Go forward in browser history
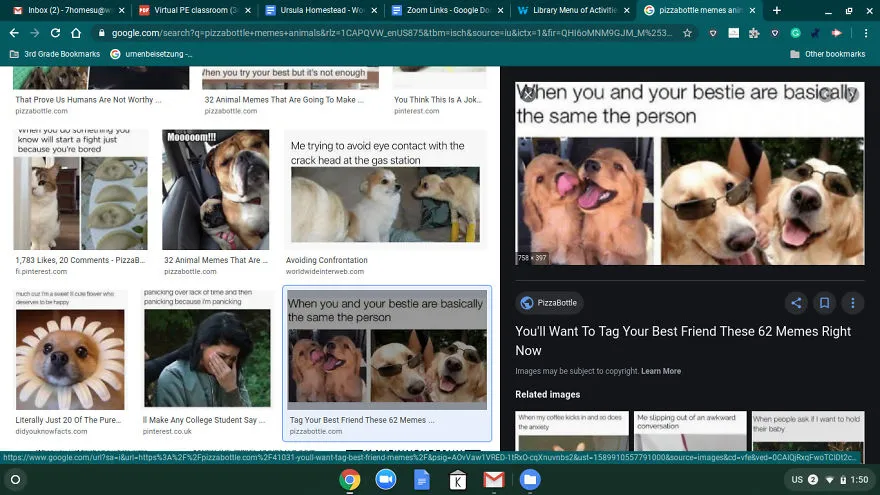The image size is (880, 495). [x=35, y=33]
